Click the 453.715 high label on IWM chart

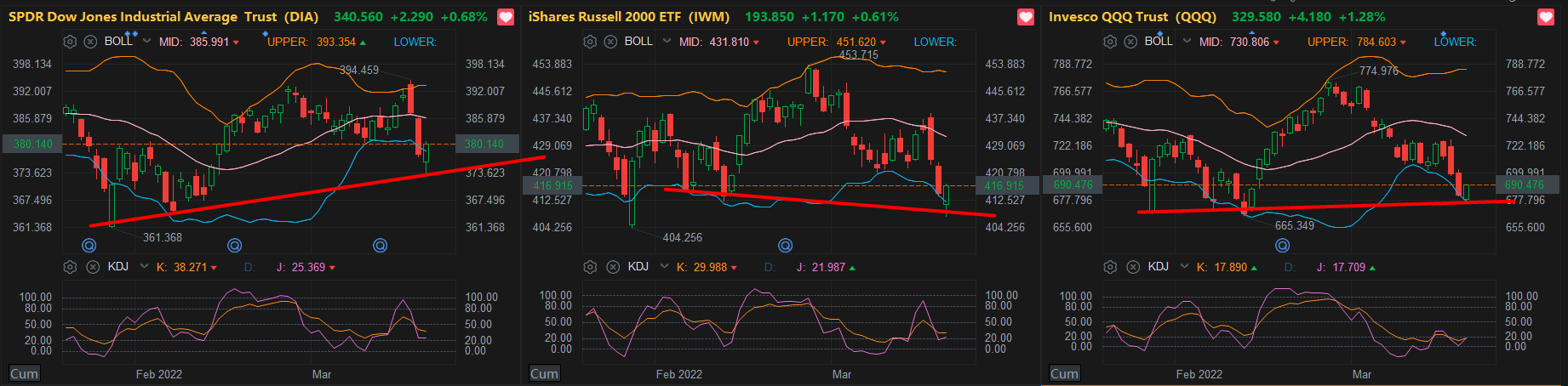[x=859, y=54]
